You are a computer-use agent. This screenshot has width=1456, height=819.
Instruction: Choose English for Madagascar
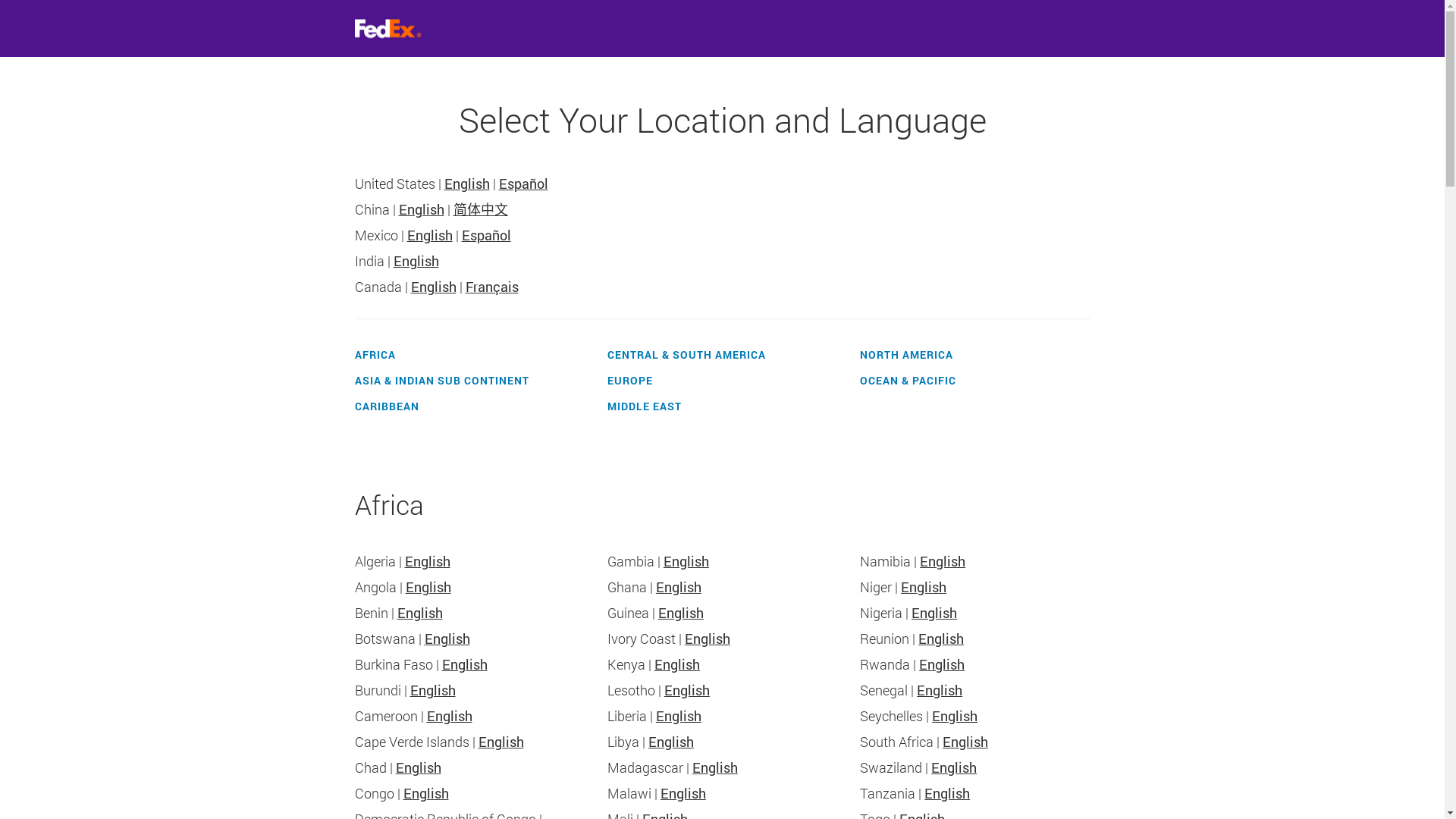pos(714,768)
